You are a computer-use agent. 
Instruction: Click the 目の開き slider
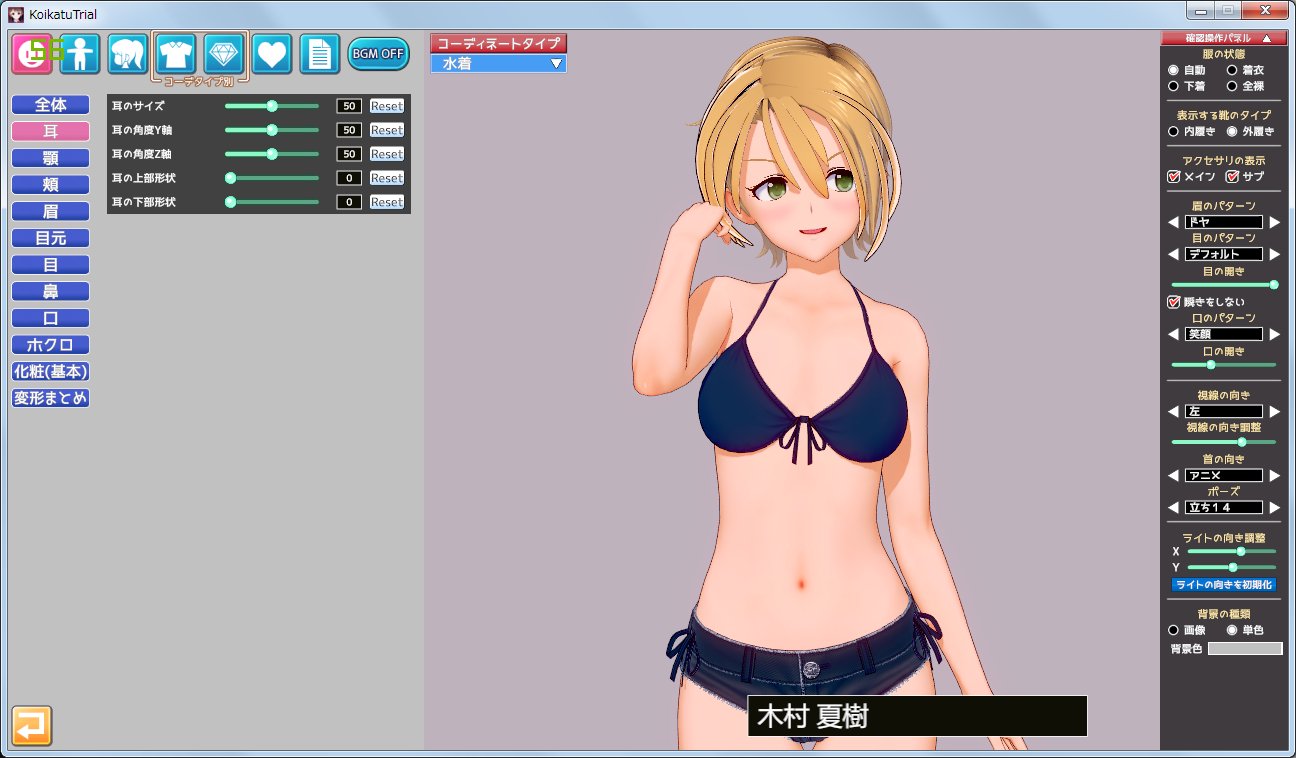1224,284
